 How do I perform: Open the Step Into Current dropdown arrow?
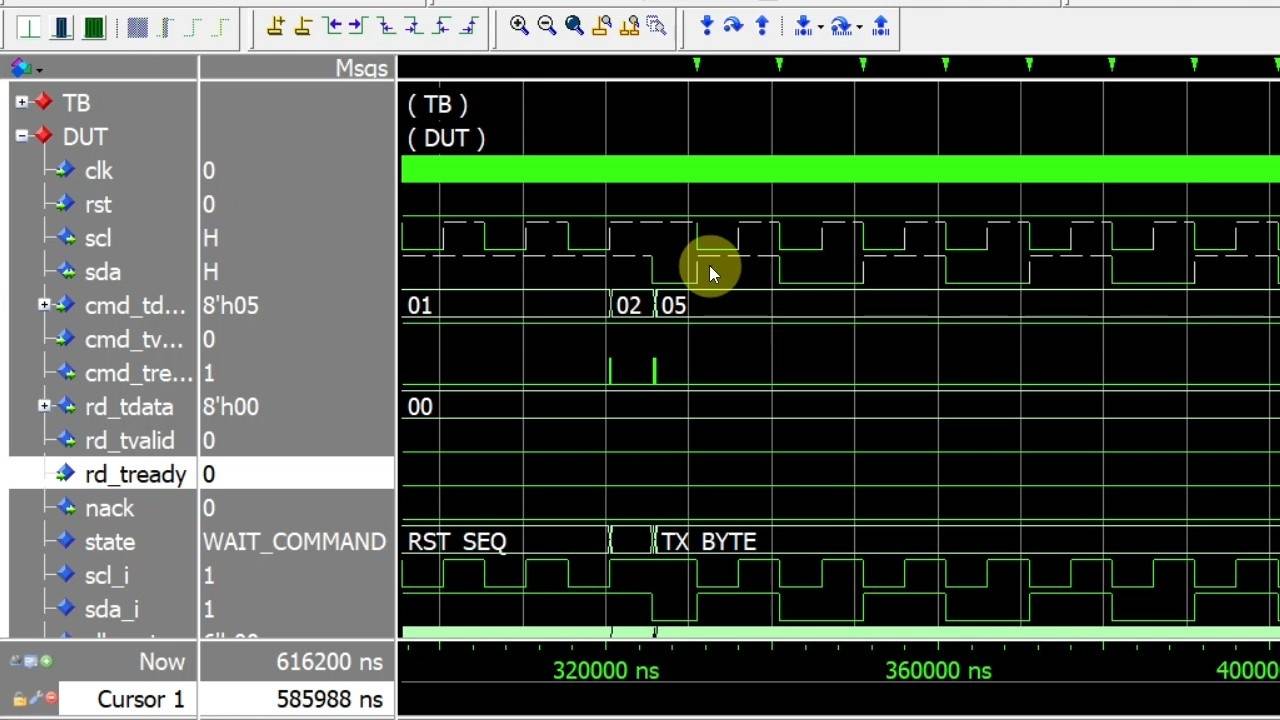click(x=820, y=27)
